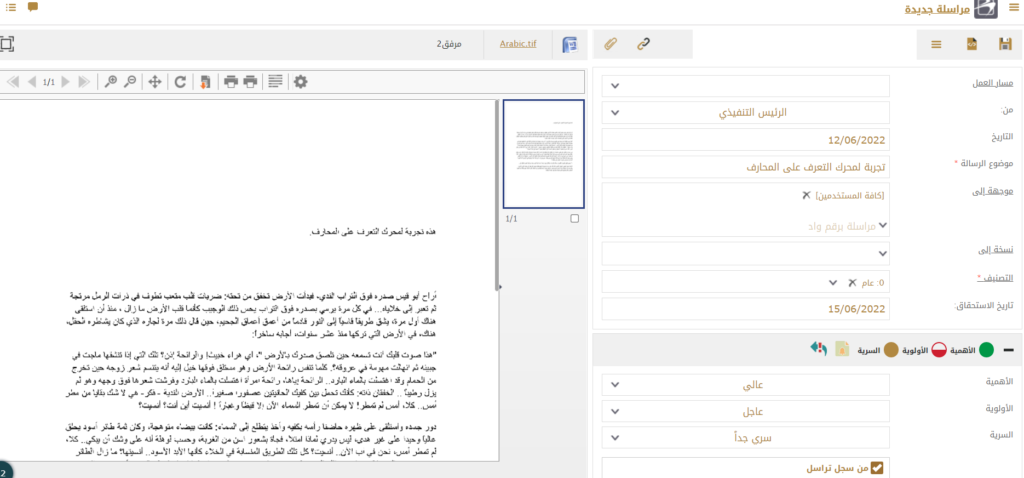Click the paperclip attachment icon
The width and height of the screenshot is (1024, 478).
pos(609,44)
